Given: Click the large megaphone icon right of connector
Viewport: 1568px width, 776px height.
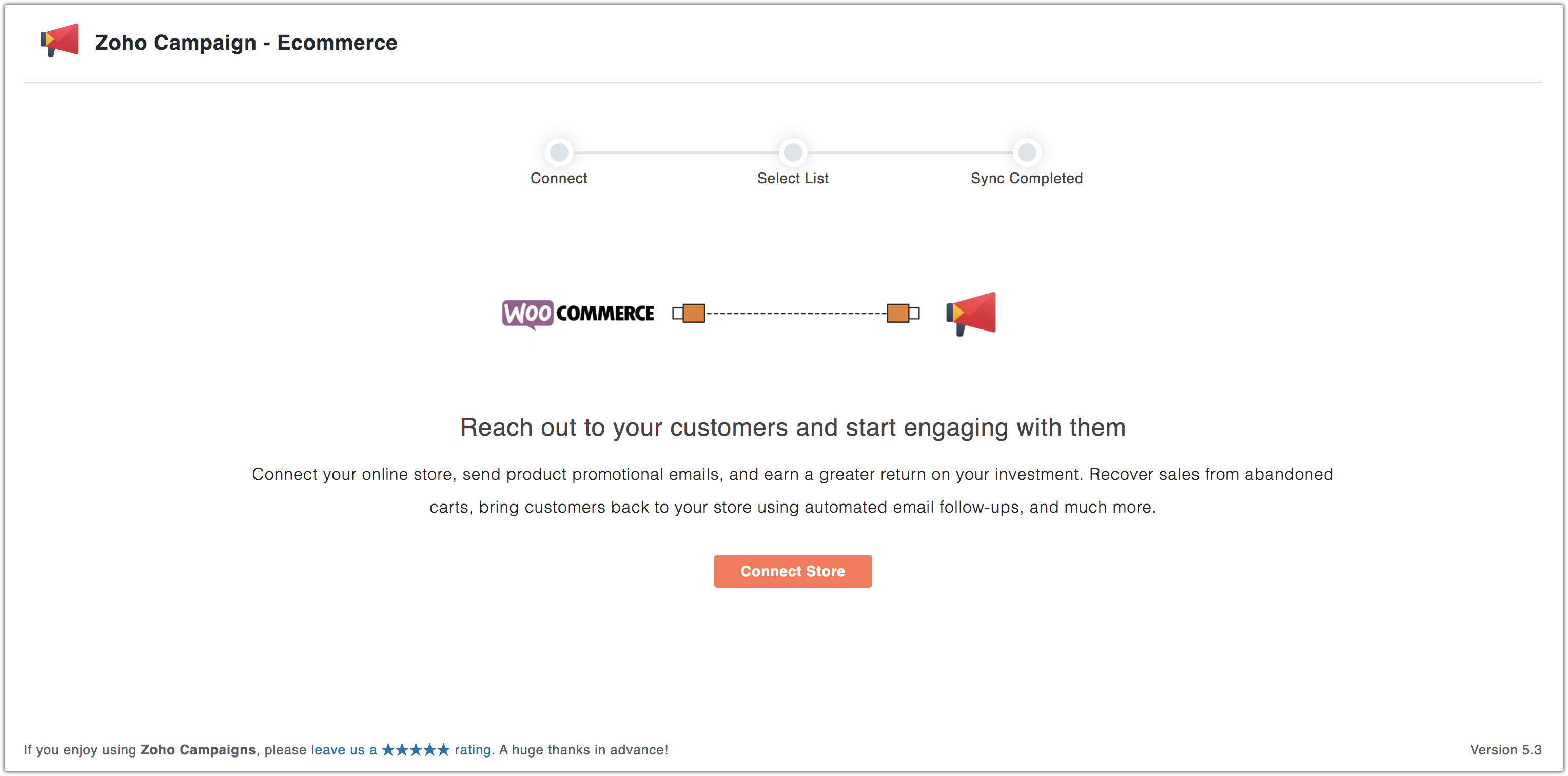Looking at the screenshot, I should [x=971, y=313].
